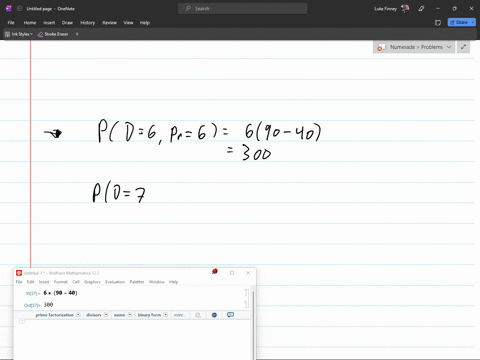Screen dimensions: 480x360
Task: Click the output value 300 in Mathematica
Action: [48, 305]
